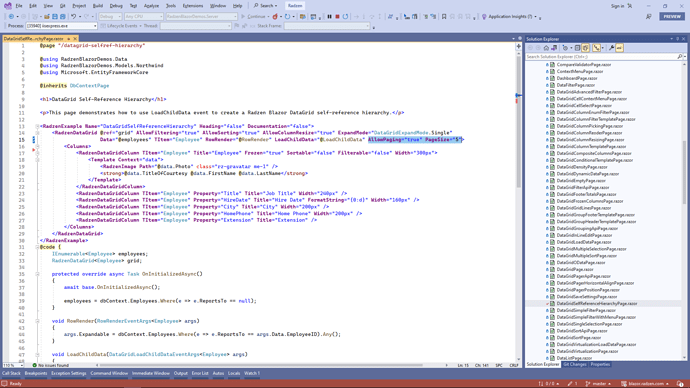Click the Save All icon in toolbar

click(x=62, y=17)
